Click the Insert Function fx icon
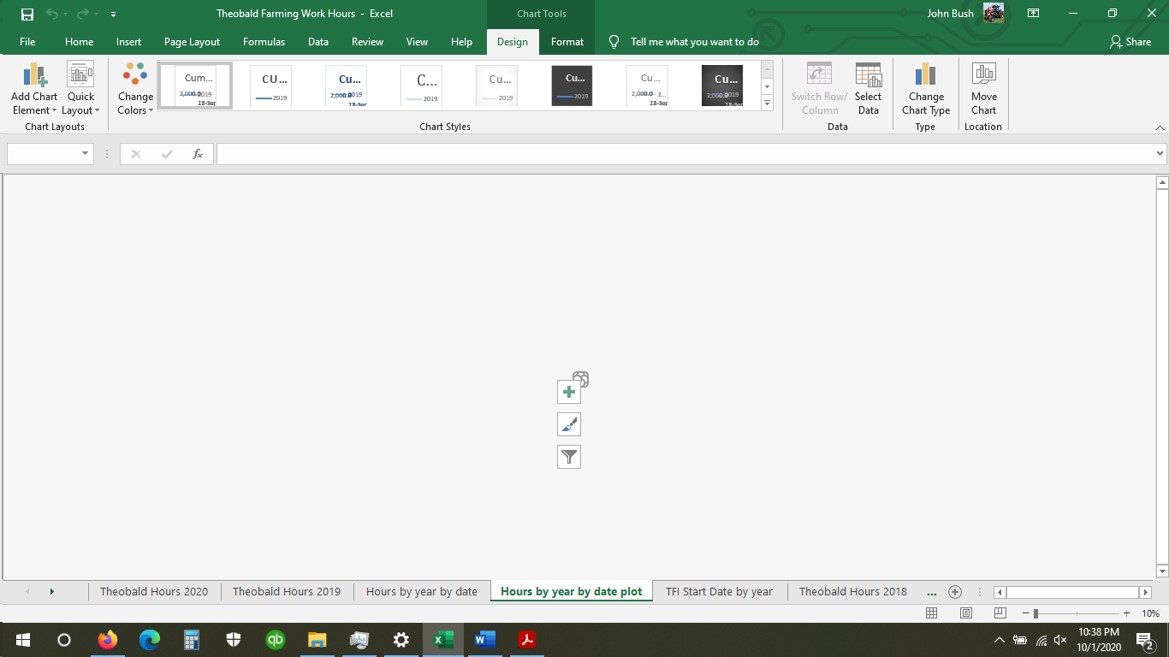Viewport: 1169px width, 657px height. point(198,154)
